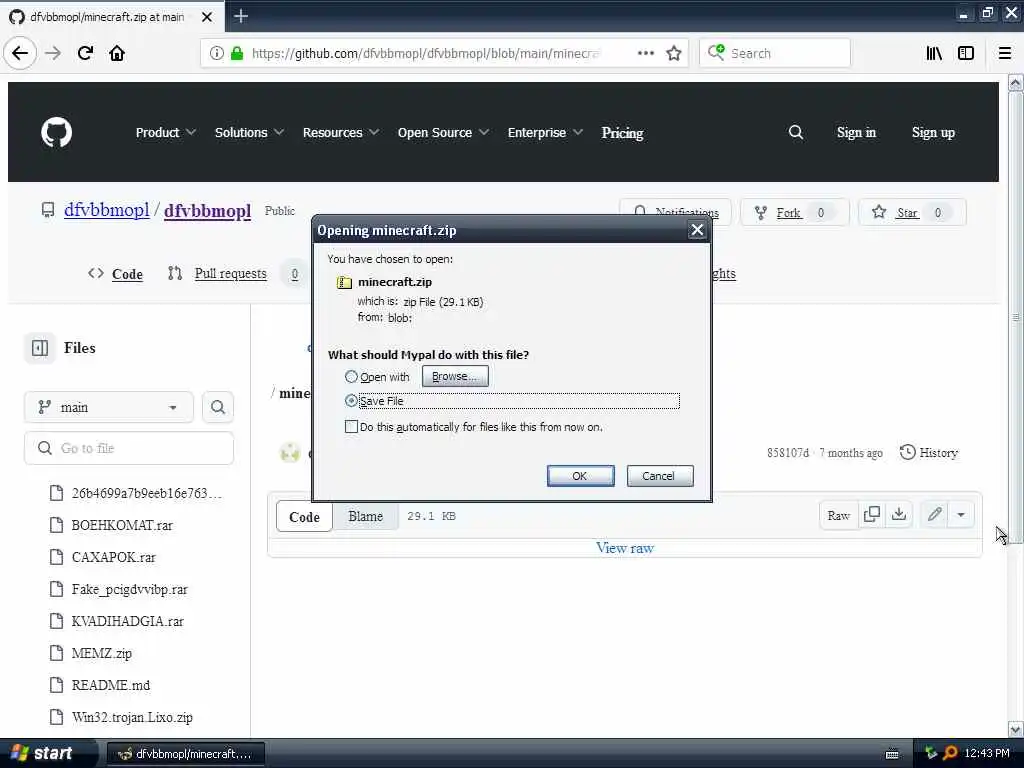Click into the Go to file field
Image resolution: width=1024 pixels, height=768 pixels.
tap(129, 448)
